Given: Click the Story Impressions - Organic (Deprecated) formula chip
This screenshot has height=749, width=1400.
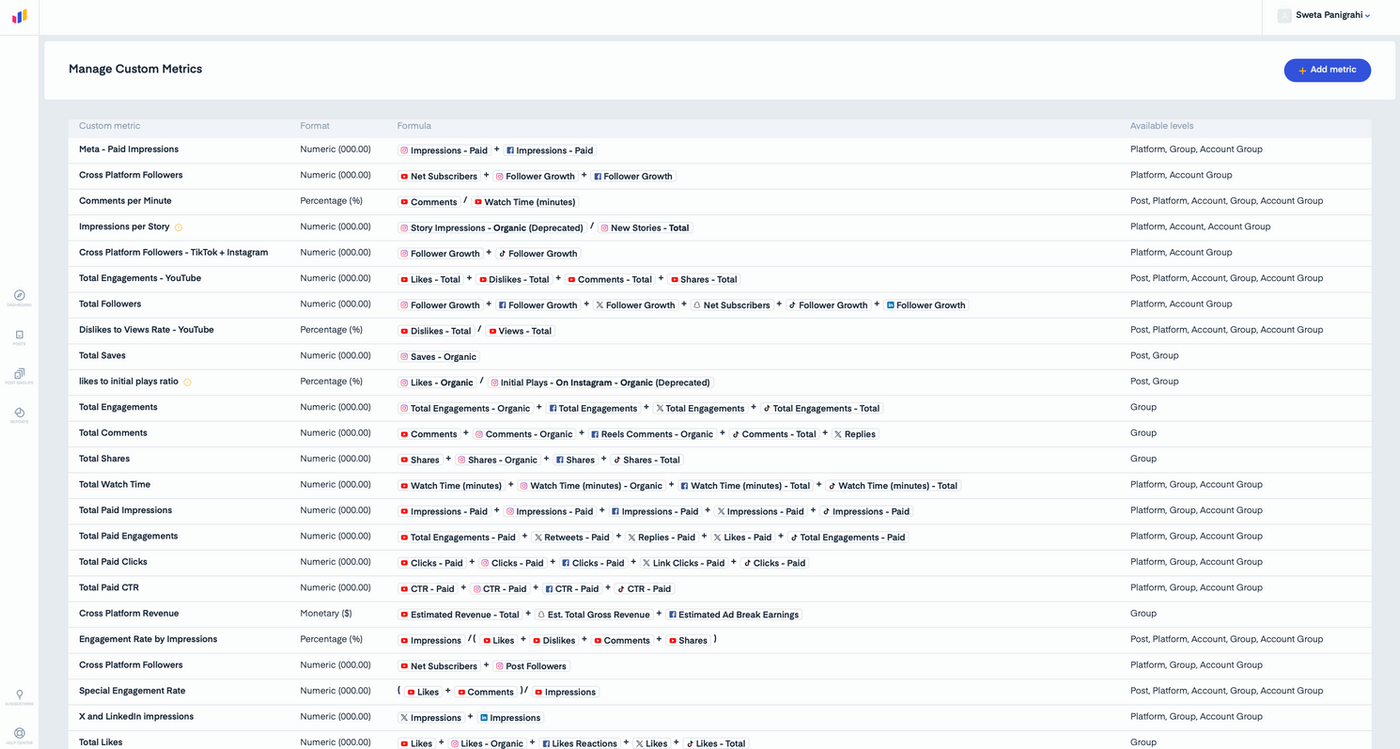Looking at the screenshot, I should click(x=492, y=228).
